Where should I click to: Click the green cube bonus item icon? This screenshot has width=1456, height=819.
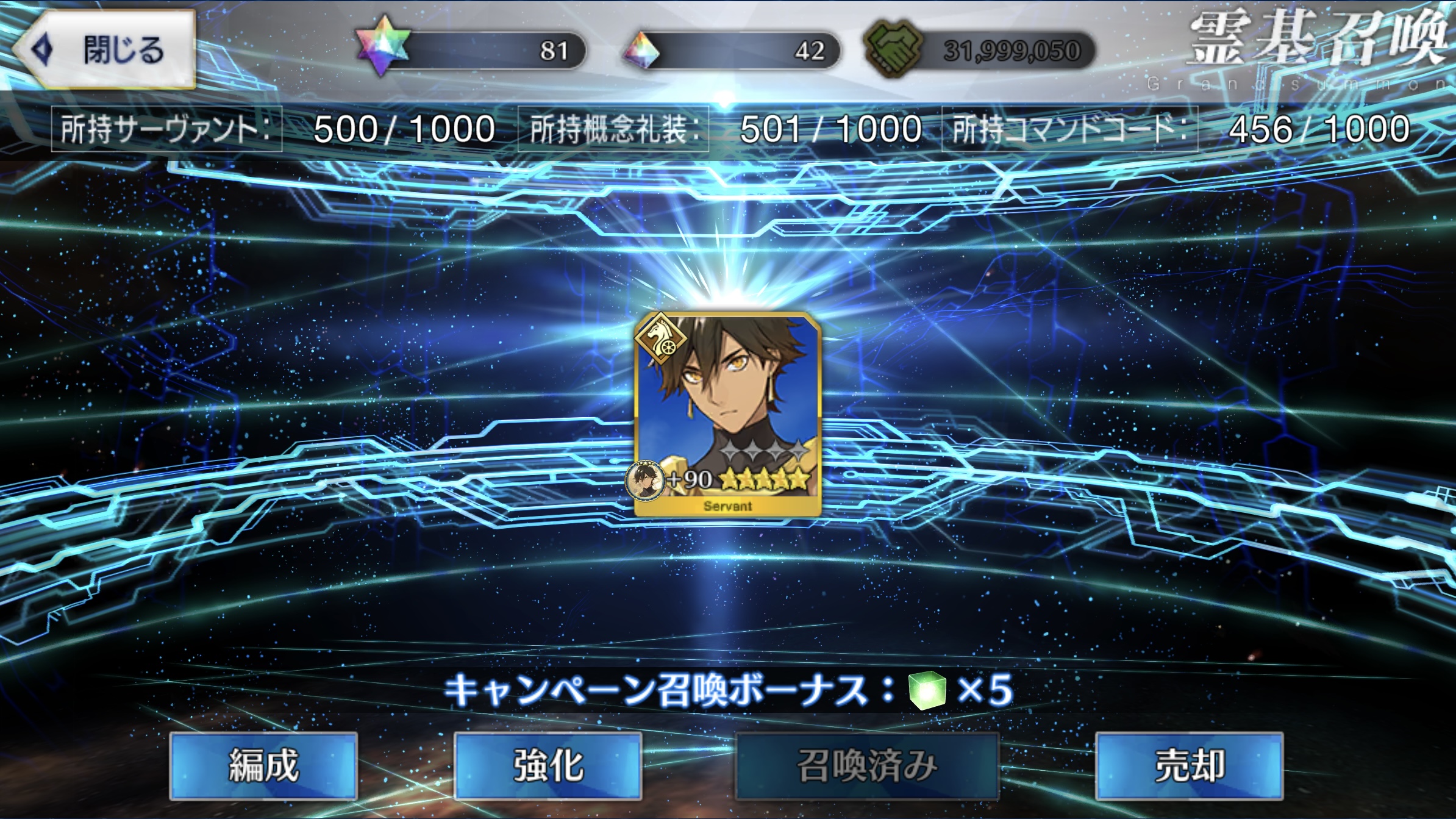coord(927,691)
